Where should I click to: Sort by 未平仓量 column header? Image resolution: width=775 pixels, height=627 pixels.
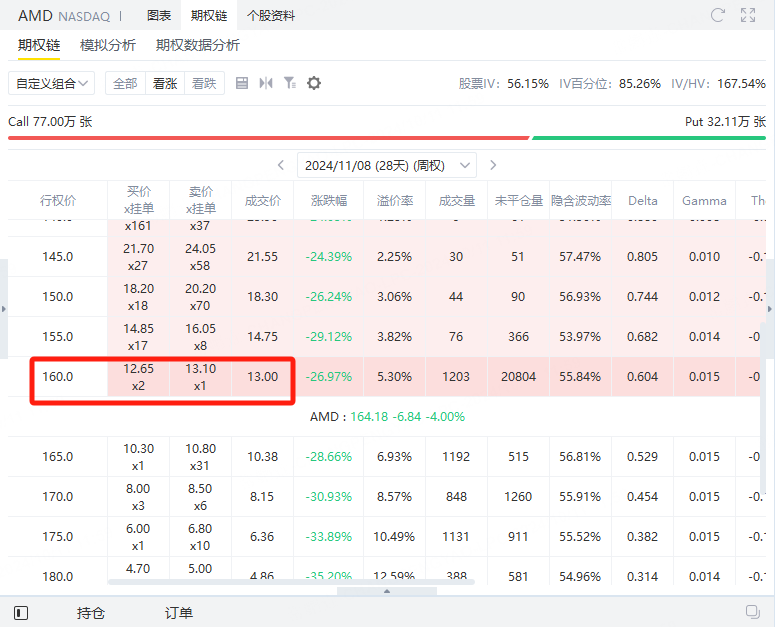518,200
